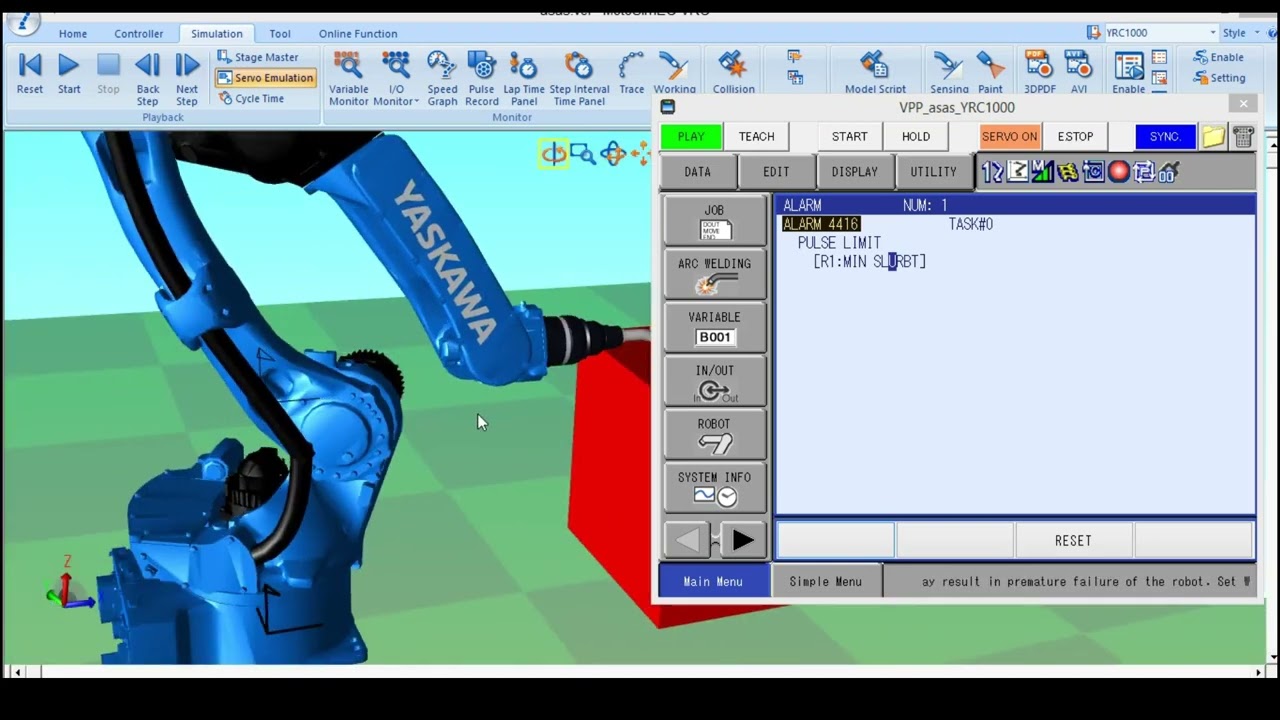Open the EDIT pendant menu
The width and height of the screenshot is (1280, 720).
click(777, 172)
